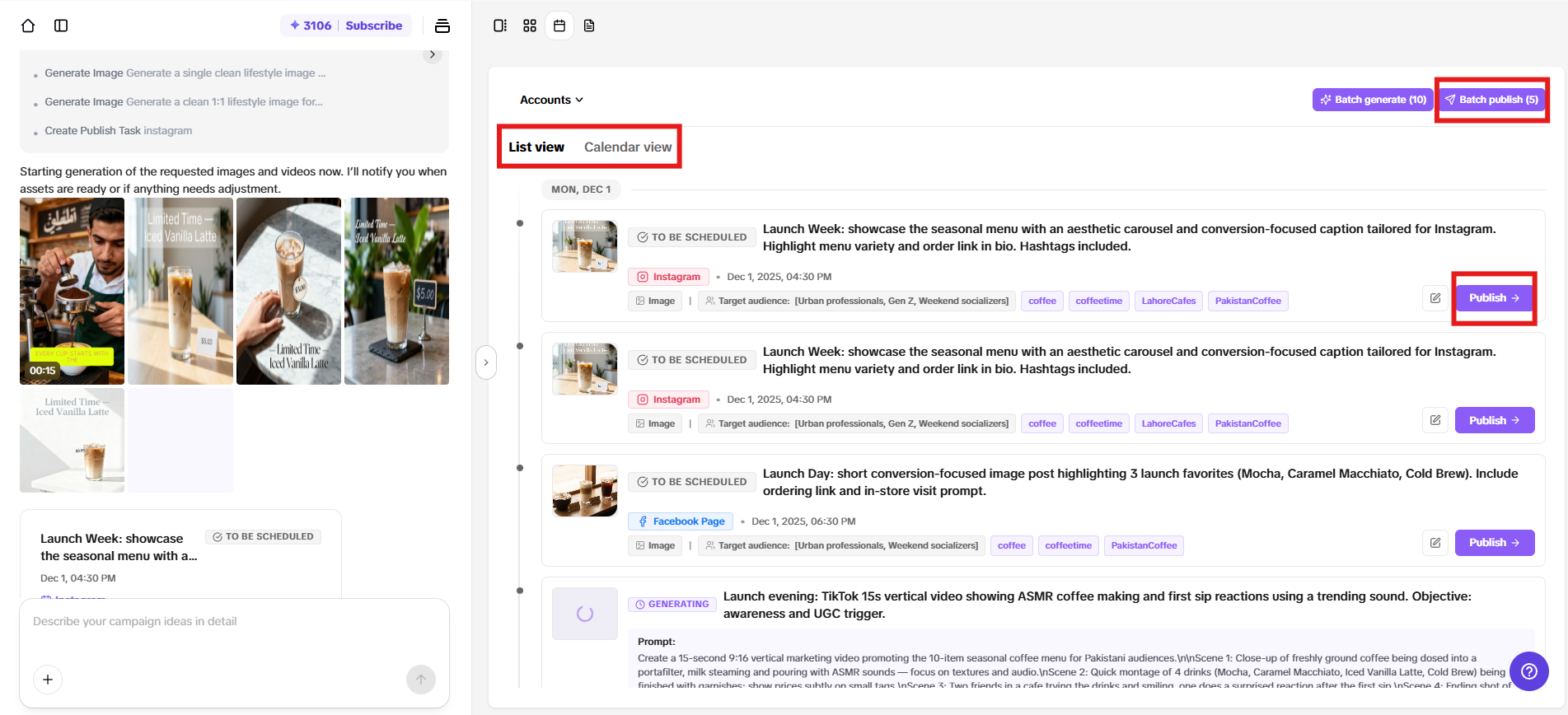The height and width of the screenshot is (715, 1568).
Task: Expand the Accounts dropdown
Action: (551, 100)
